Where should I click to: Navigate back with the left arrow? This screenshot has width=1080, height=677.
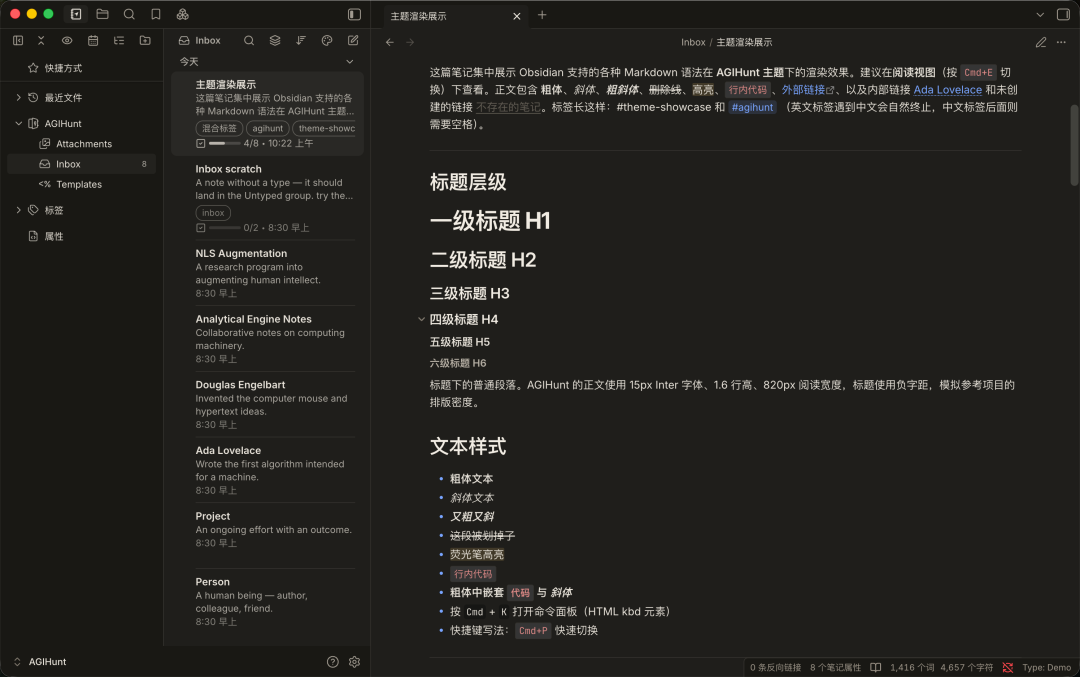tap(390, 42)
